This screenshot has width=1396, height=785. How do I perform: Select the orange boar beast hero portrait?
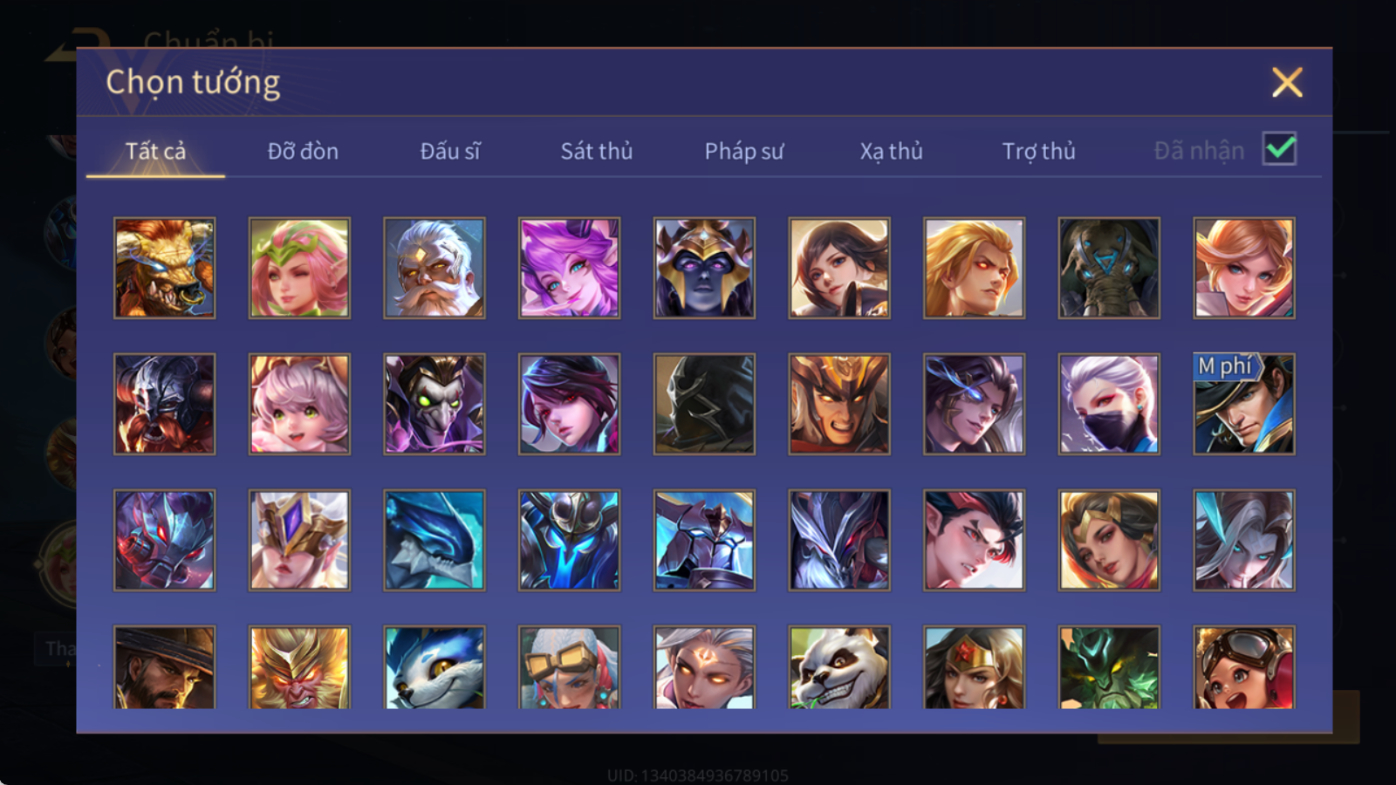(164, 268)
